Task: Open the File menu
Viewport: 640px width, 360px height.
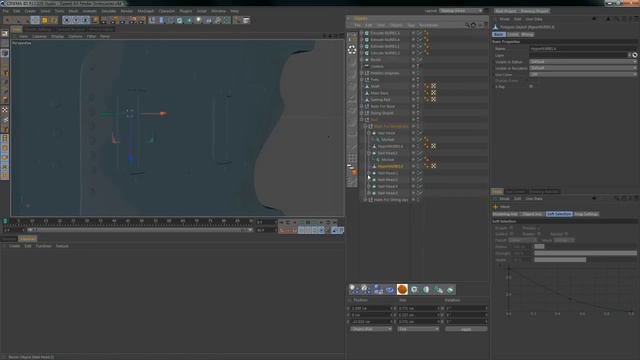Action: (x=6, y=11)
